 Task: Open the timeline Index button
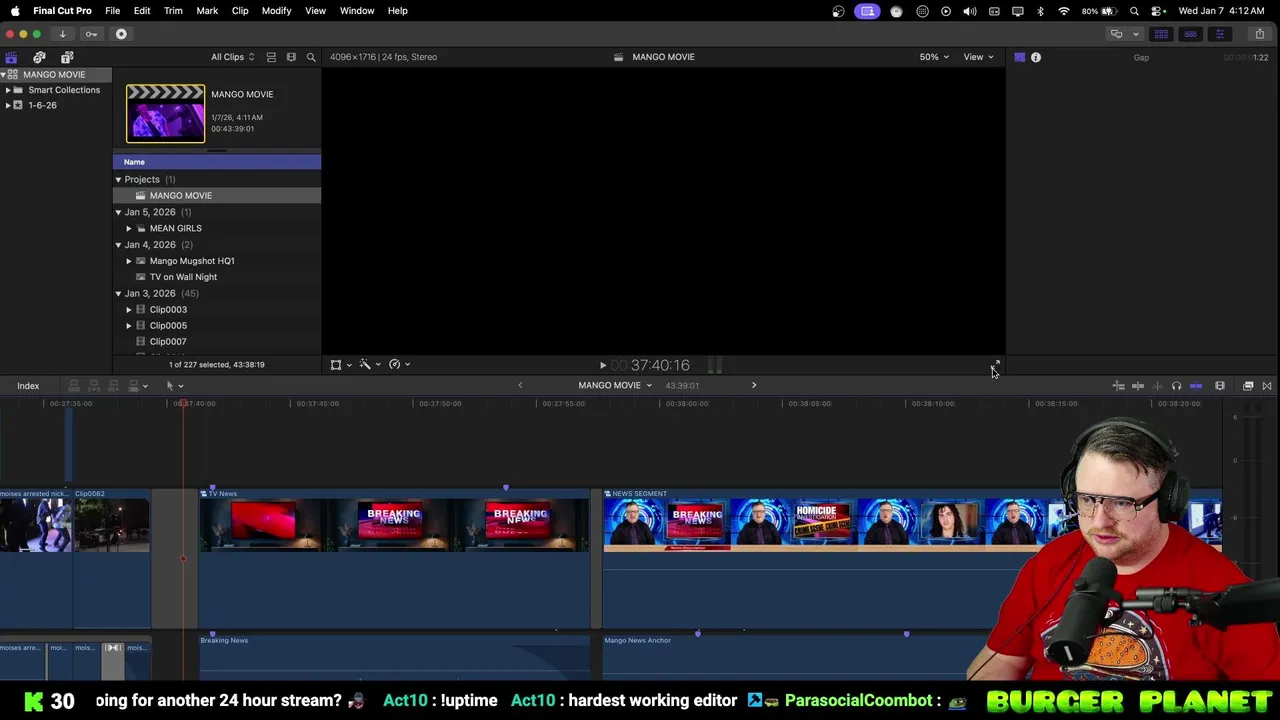(x=28, y=386)
